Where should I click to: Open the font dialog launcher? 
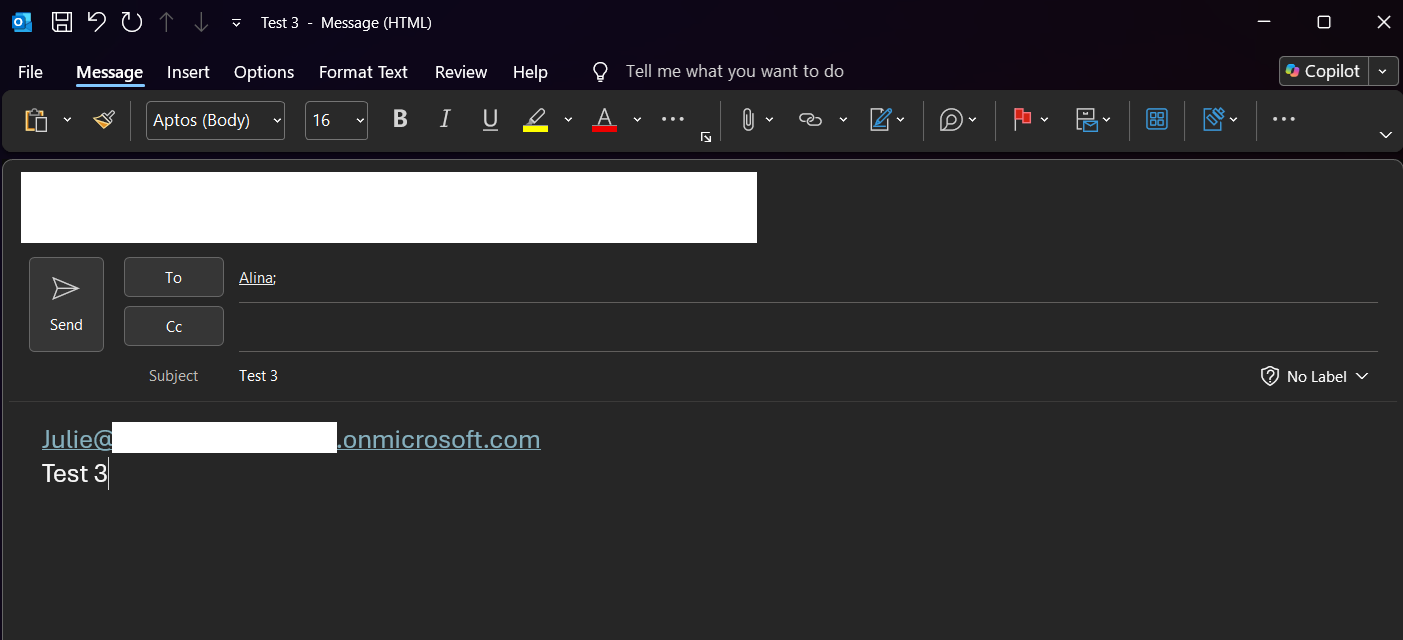[x=706, y=137]
